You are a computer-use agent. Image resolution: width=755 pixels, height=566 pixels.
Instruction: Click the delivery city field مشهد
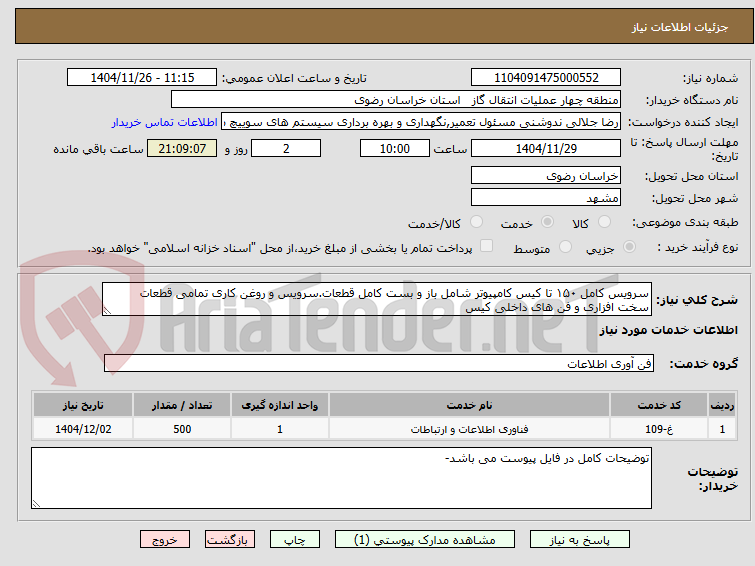coord(546,197)
